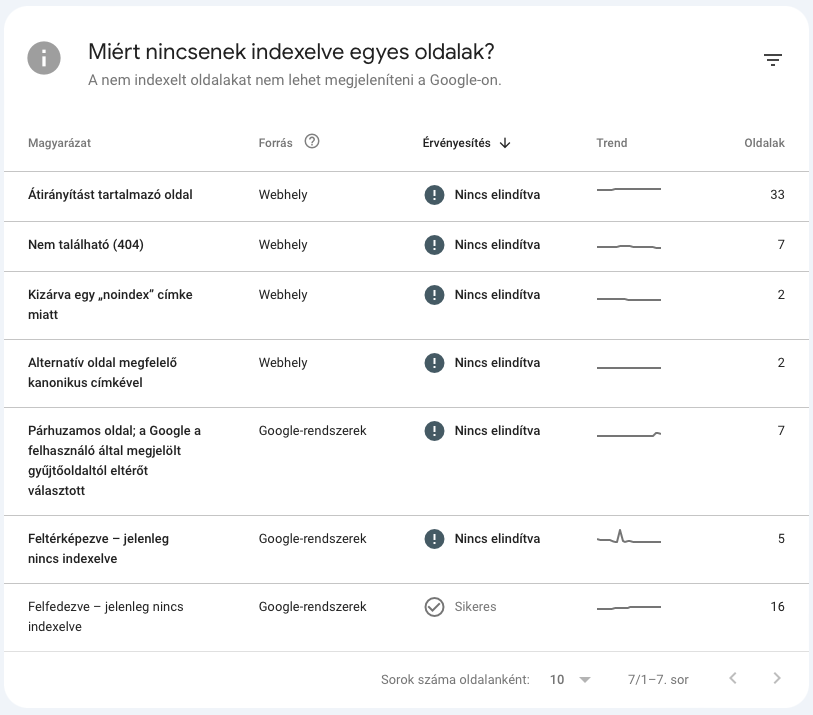The image size is (813, 715).
Task: Open the Átirányítást tartalmazó oldal row
Action: tap(110, 195)
